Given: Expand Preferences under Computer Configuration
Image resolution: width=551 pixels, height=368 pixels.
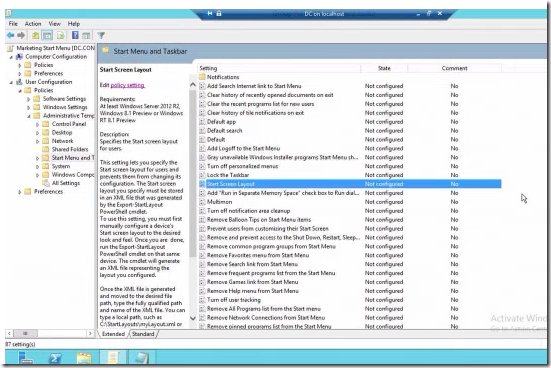Looking at the screenshot, I should (20, 74).
